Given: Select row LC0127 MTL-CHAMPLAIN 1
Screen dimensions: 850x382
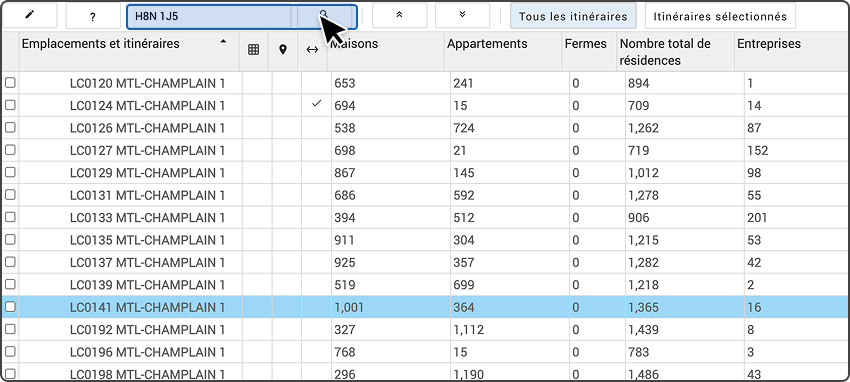Looking at the screenshot, I should click(425, 150).
